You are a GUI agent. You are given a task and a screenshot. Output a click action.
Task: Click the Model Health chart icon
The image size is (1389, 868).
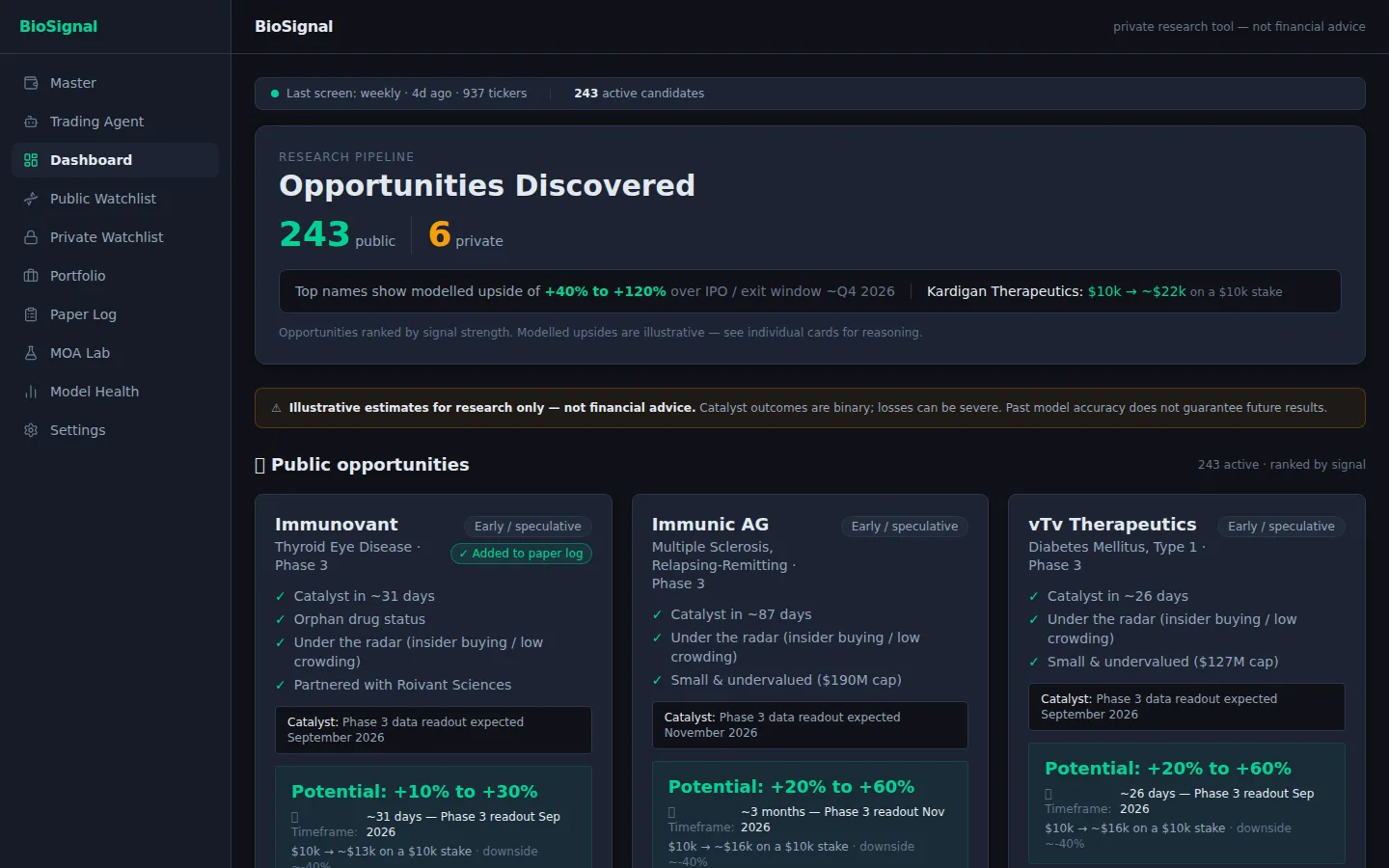[31, 392]
